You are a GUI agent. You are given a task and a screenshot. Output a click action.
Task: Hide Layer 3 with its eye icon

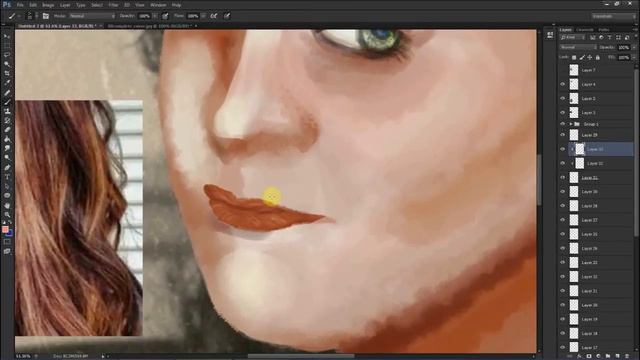(562, 113)
